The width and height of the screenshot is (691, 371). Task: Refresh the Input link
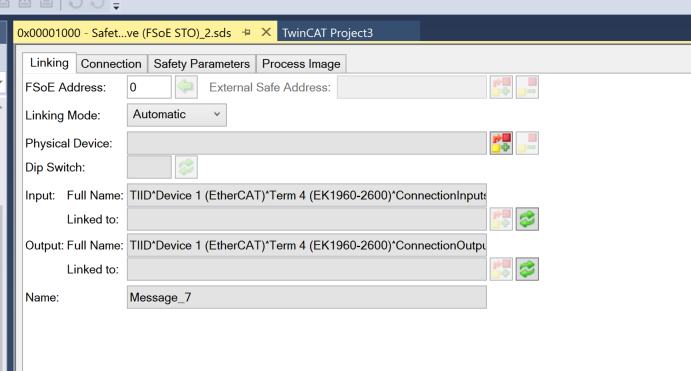pos(527,219)
